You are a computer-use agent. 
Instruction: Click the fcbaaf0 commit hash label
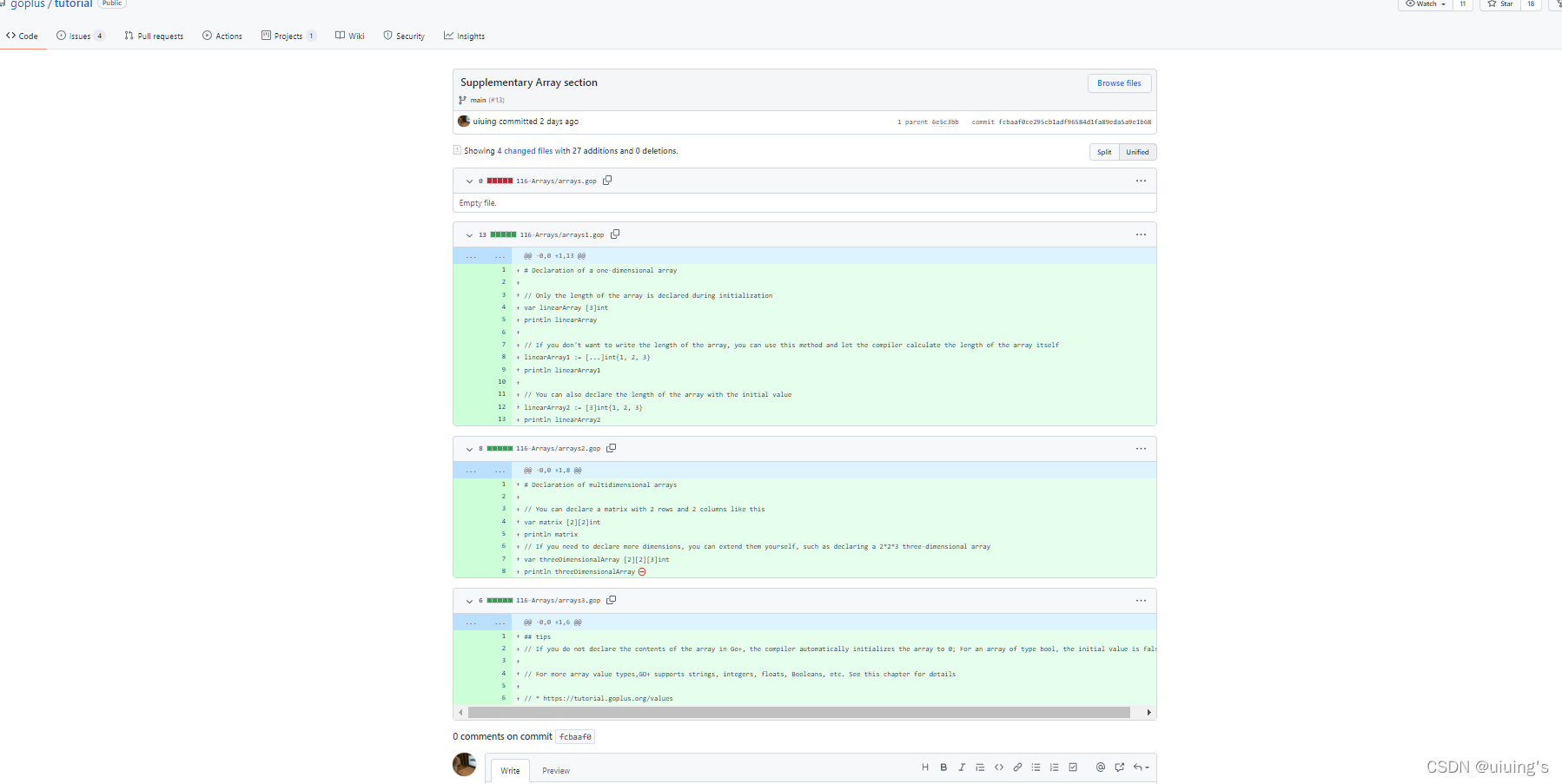point(575,737)
